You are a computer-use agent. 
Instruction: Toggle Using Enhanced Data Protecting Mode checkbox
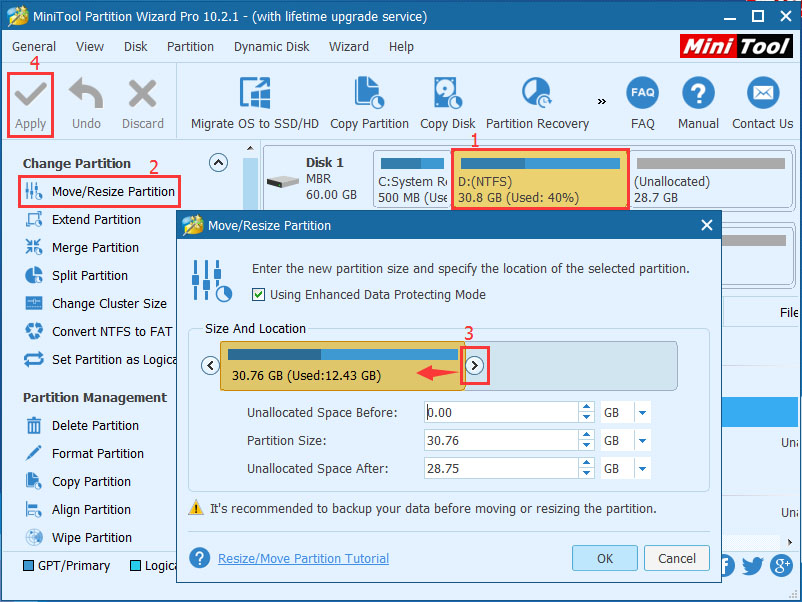(258, 295)
